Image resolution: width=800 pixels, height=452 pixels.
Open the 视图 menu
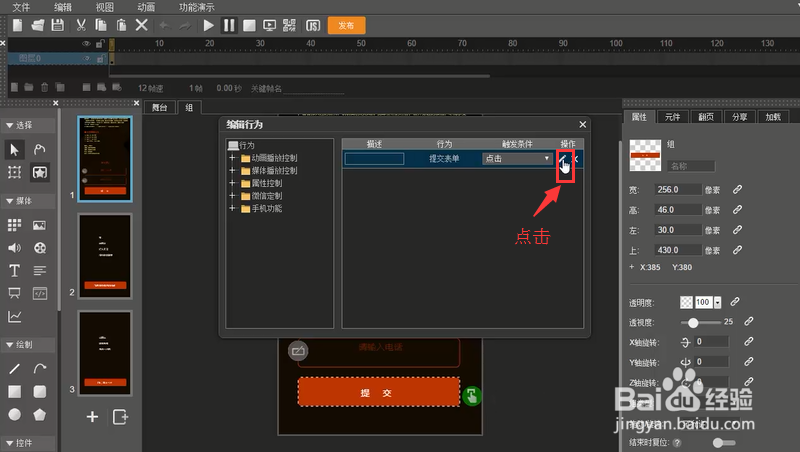[105, 7]
